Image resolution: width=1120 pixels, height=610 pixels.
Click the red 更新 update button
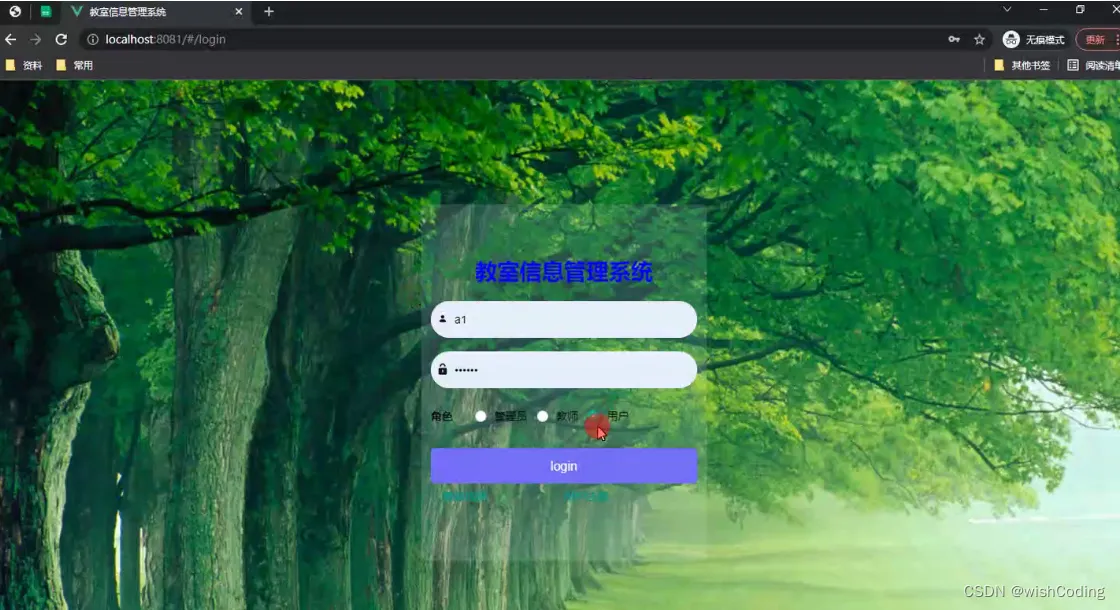1096,39
